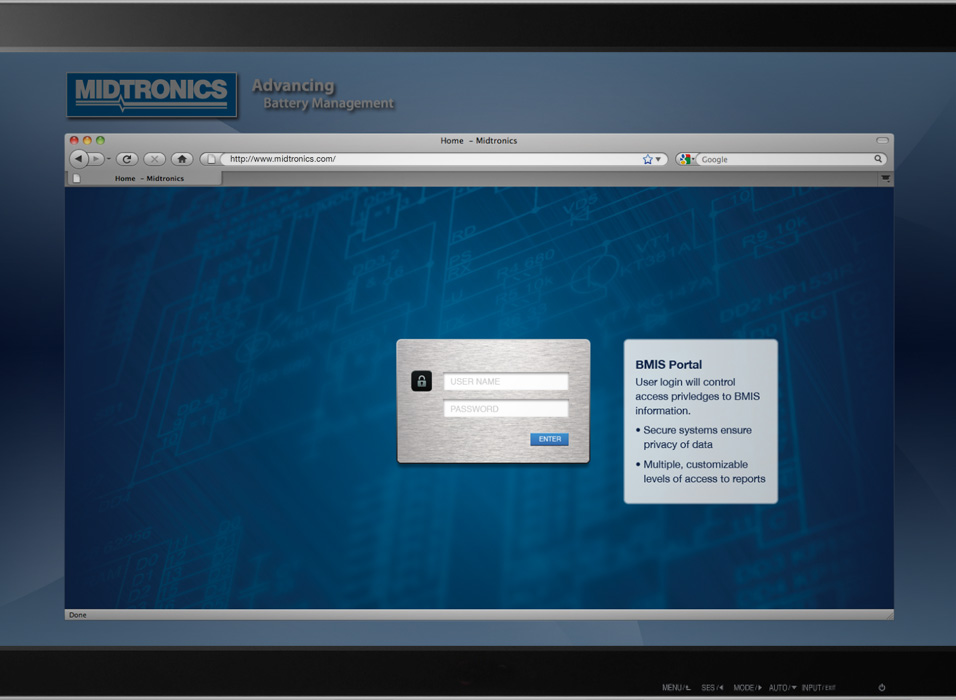Image resolution: width=956 pixels, height=700 pixels.
Task: Submit login with the ENTER button
Action: coord(549,439)
